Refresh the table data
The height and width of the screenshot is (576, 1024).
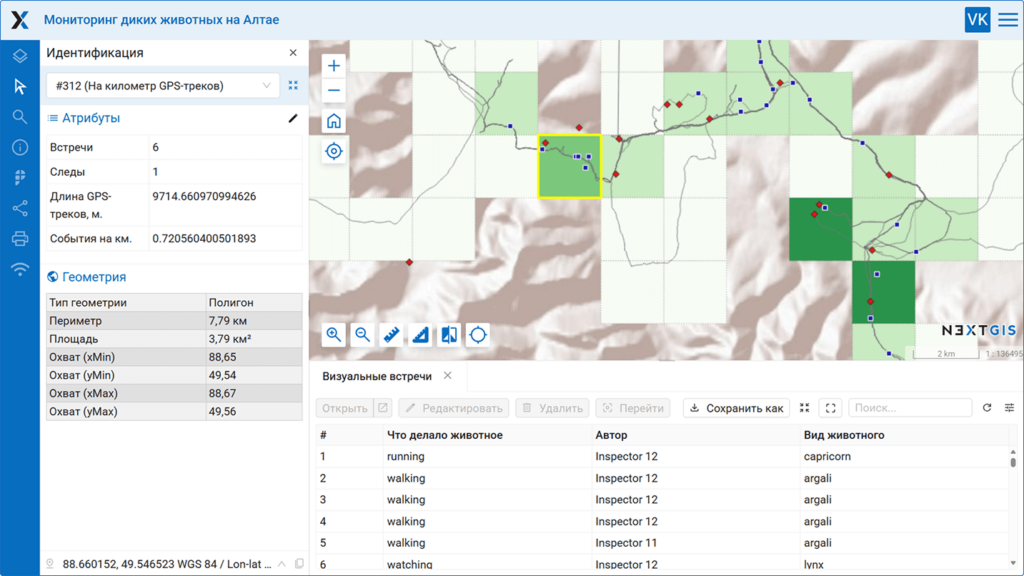(x=987, y=408)
